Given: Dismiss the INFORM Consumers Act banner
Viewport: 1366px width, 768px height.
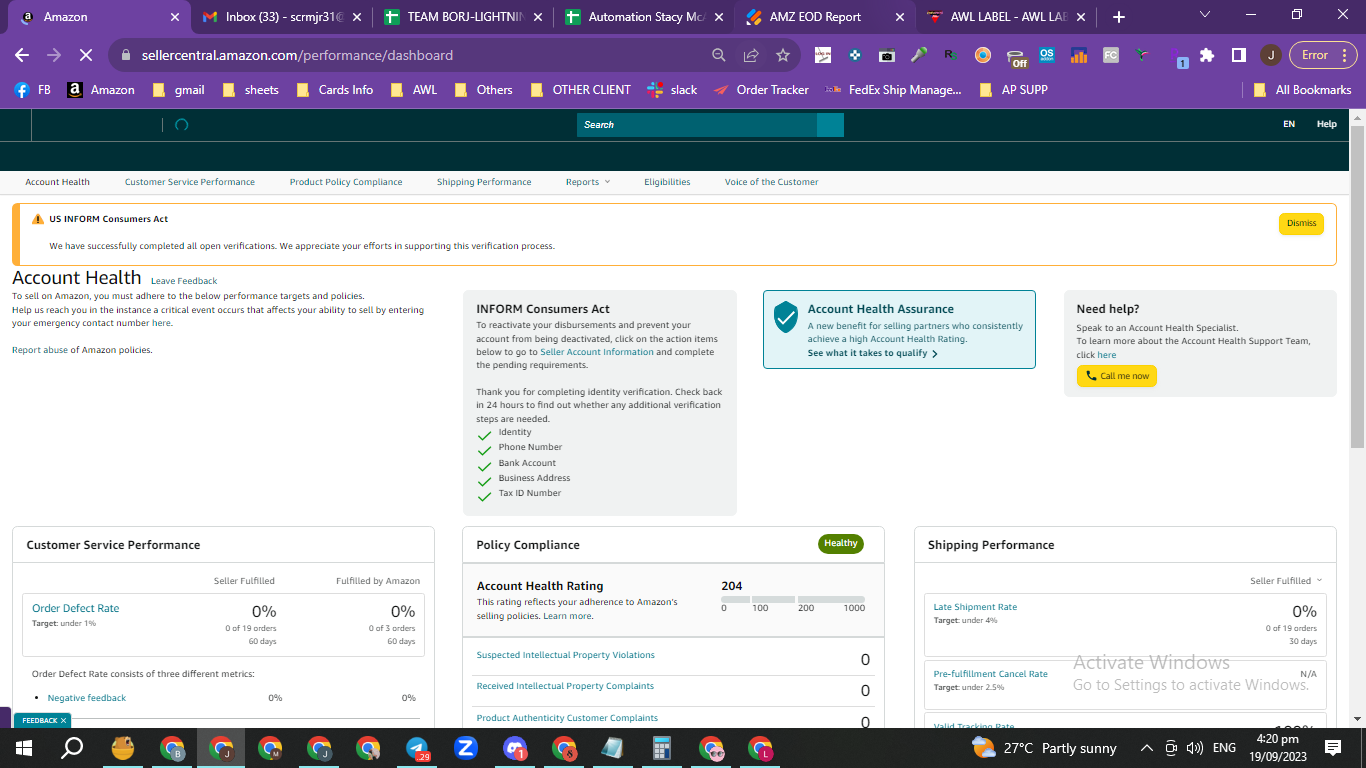Looking at the screenshot, I should click(x=1301, y=224).
